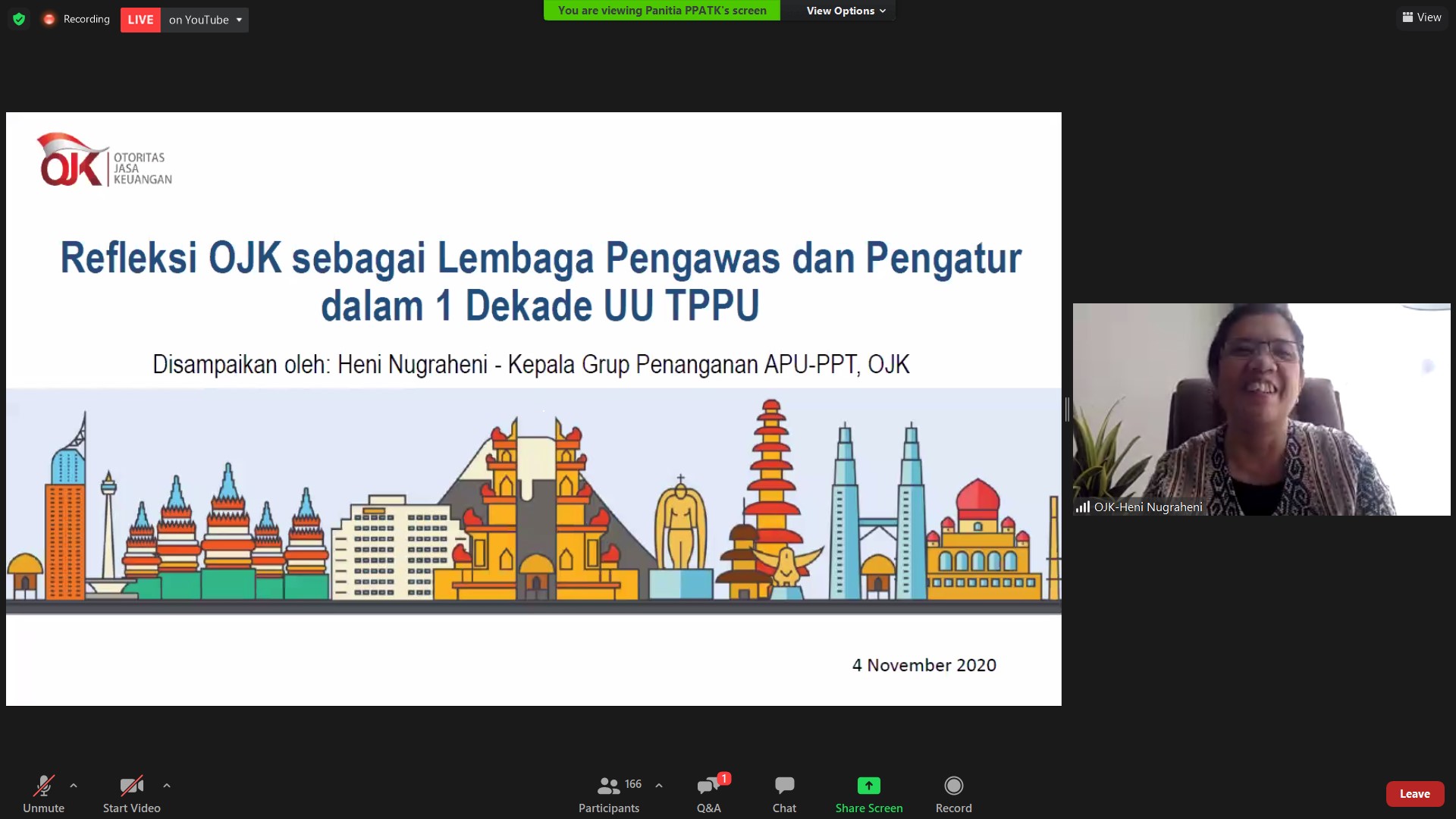The image size is (1456, 819).
Task: Click the signal bars icon beside OJK-Heni Nugraheni
Action: point(1083,507)
